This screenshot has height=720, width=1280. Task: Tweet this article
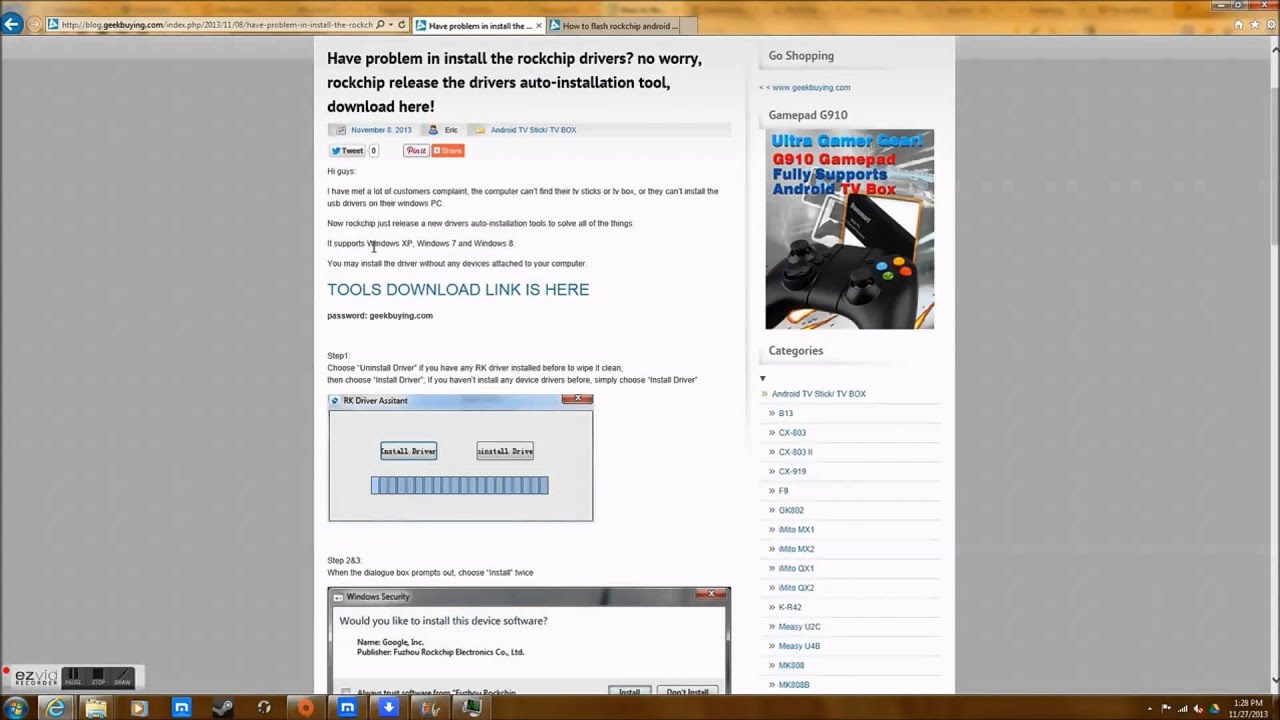click(347, 151)
